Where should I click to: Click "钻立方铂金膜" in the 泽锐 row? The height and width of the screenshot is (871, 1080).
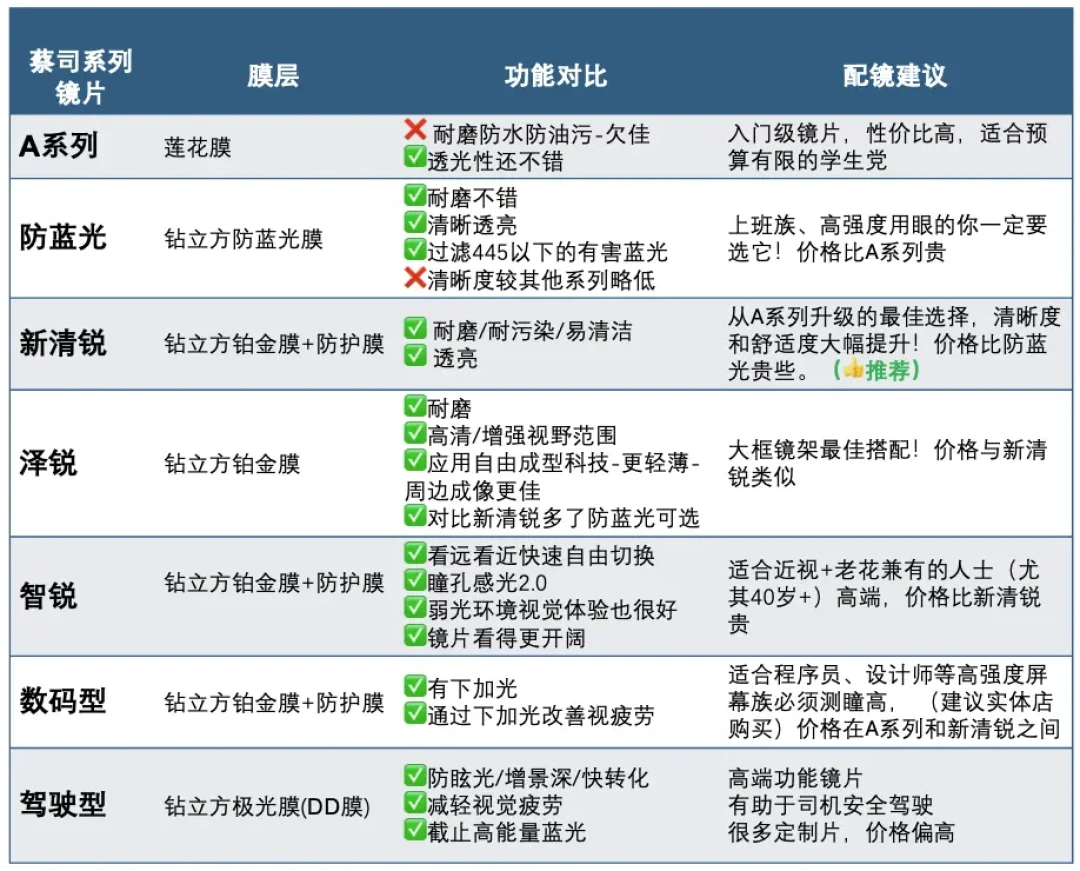click(x=232, y=464)
